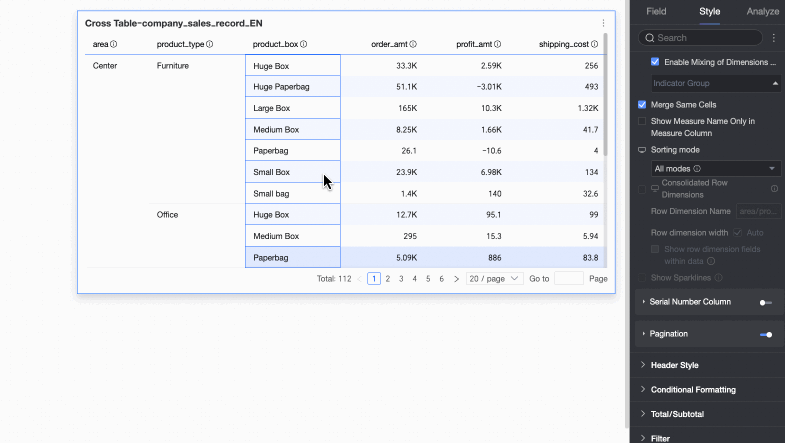The image size is (785, 443).
Task: Click the info icon beside order_amt header
Action: click(413, 44)
